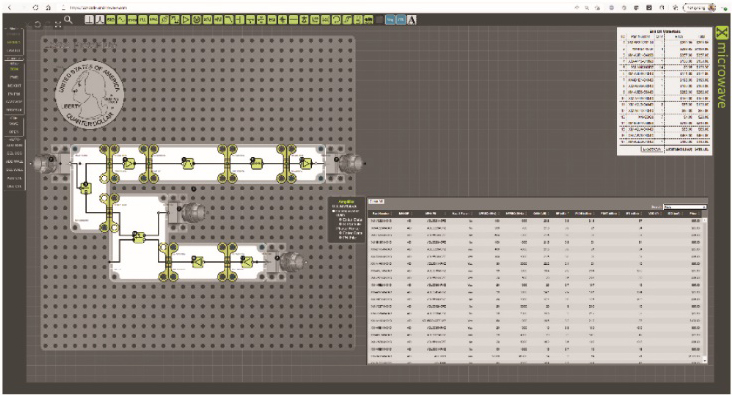Open the dropdown above the parts table
Screen dimensions: 732x395
point(684,207)
